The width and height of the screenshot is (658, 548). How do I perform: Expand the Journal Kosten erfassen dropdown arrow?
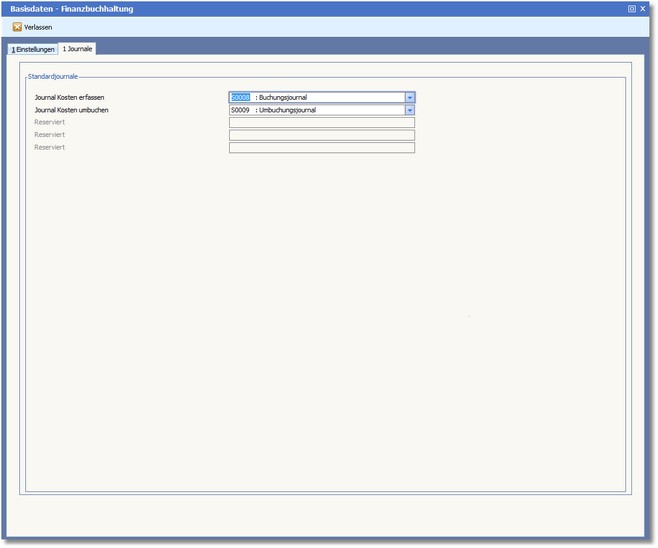[410, 97]
